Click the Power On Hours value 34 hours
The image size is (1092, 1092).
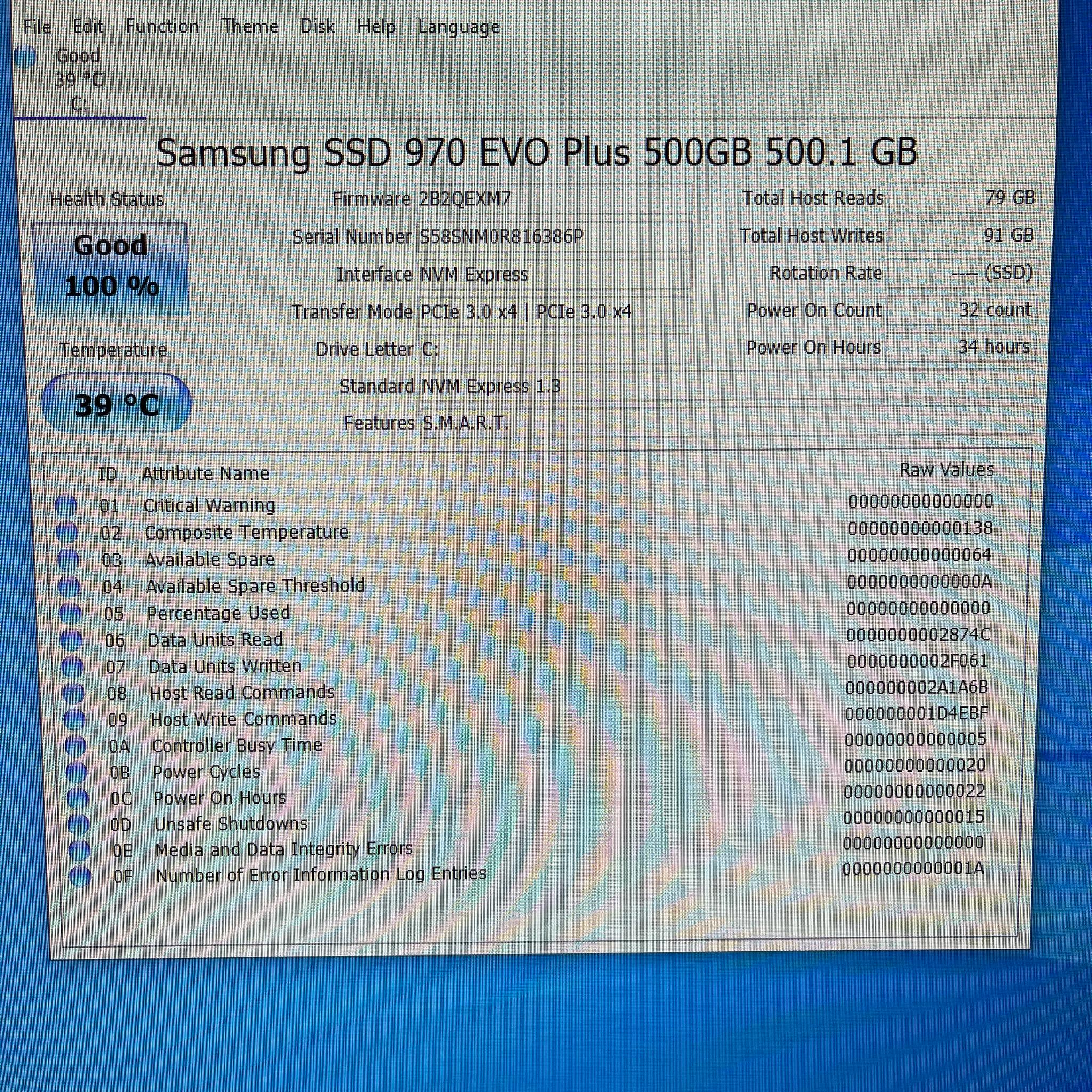tap(961, 347)
